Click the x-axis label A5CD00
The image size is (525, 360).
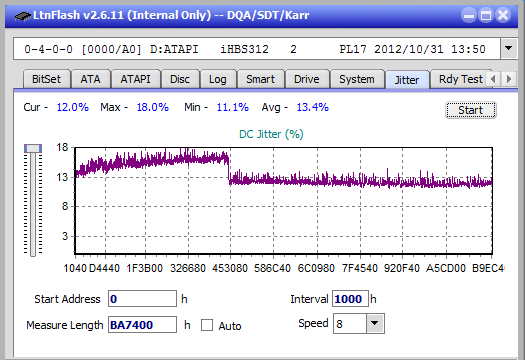click(x=445, y=268)
